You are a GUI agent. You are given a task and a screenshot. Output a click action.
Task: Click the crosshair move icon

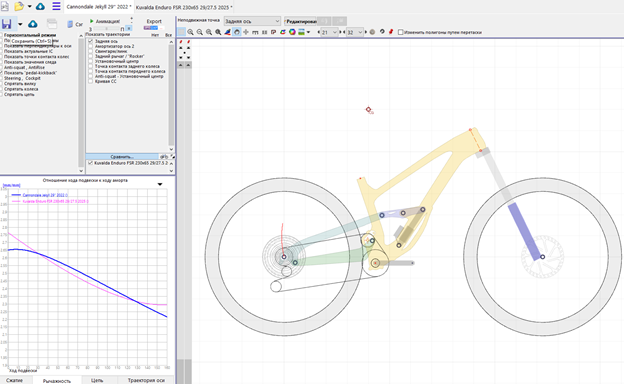coord(246,32)
